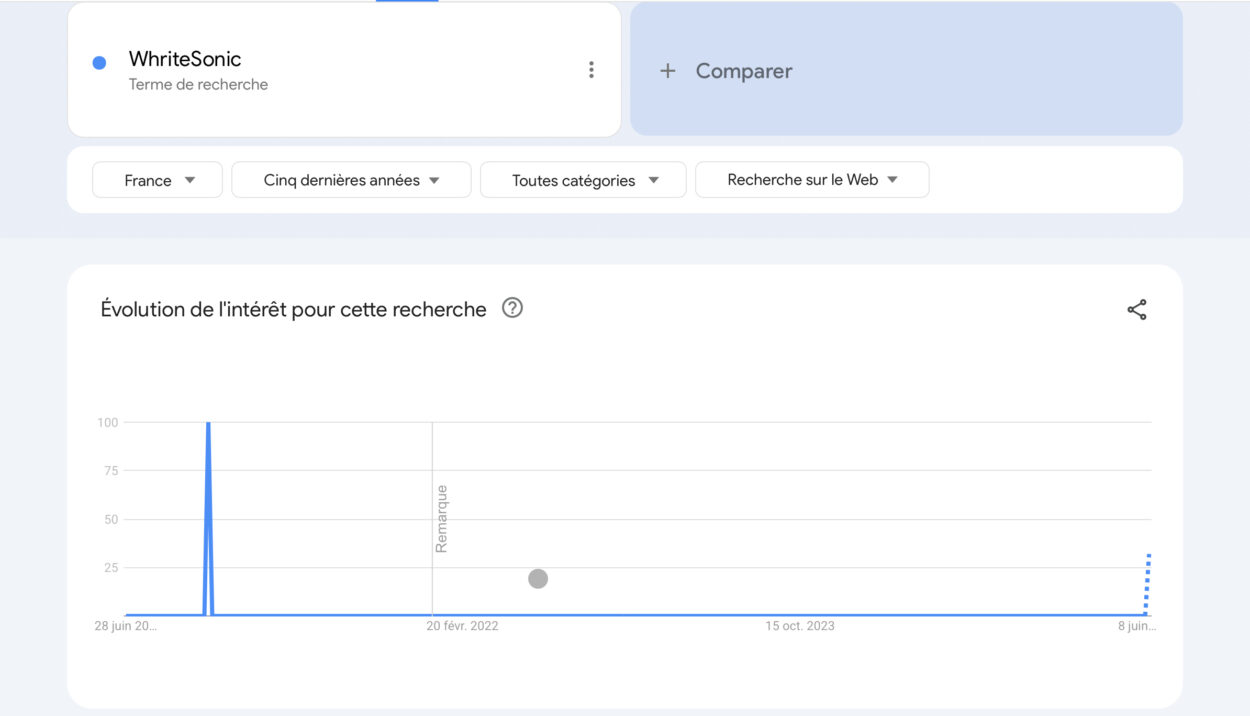Screen dimensions: 1250x716
Task: Click the Remarque note marker on the chart
Action: 441,519
